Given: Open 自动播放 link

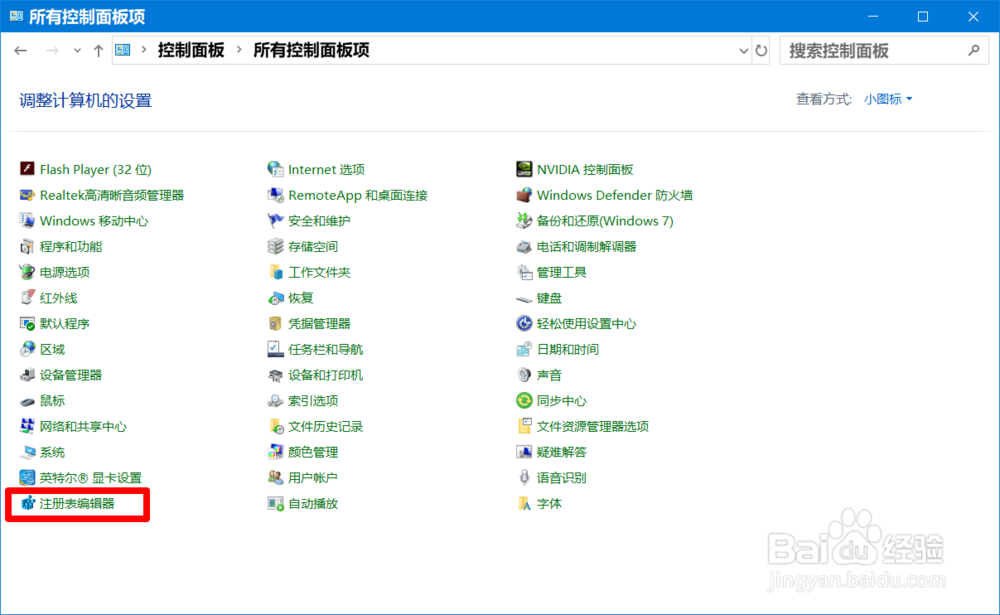Looking at the screenshot, I should tap(313, 503).
